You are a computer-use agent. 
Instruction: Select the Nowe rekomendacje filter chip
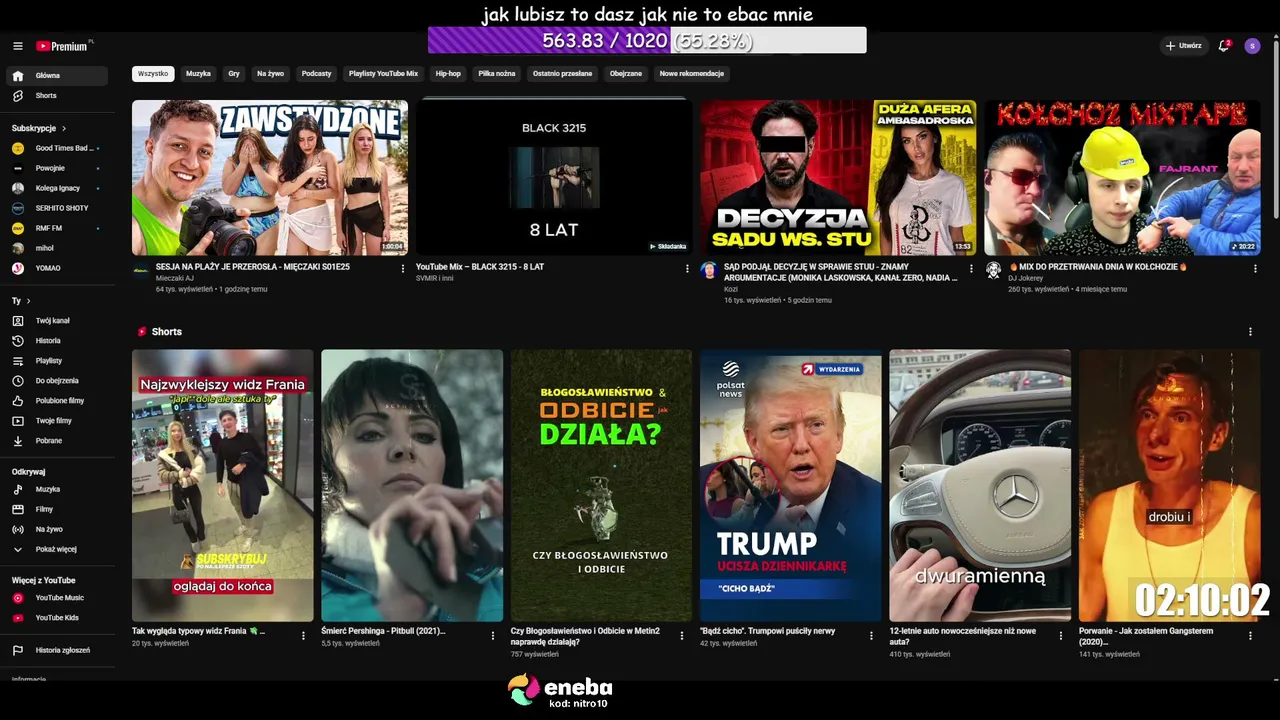click(691, 74)
